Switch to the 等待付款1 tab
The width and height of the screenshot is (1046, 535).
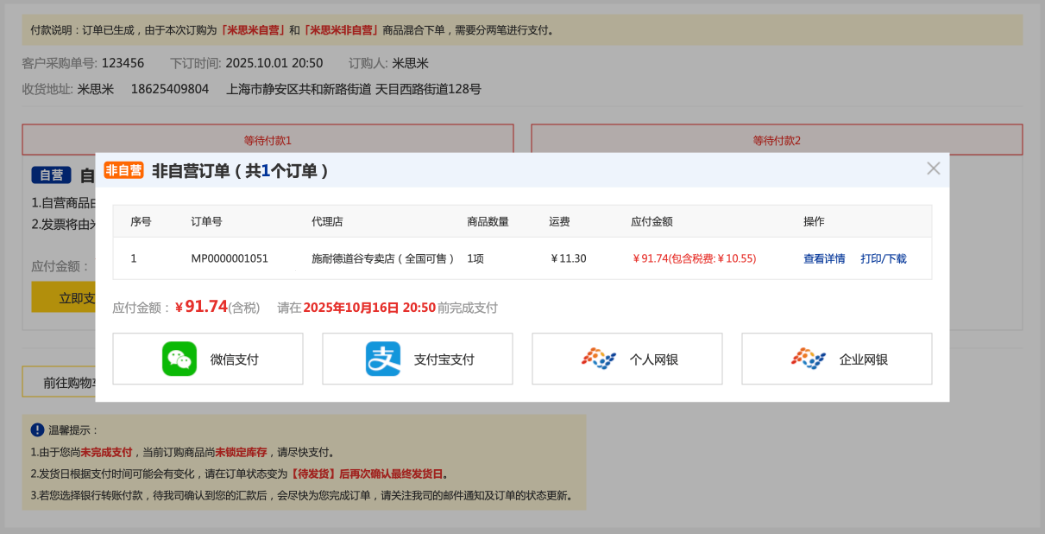(x=268, y=140)
